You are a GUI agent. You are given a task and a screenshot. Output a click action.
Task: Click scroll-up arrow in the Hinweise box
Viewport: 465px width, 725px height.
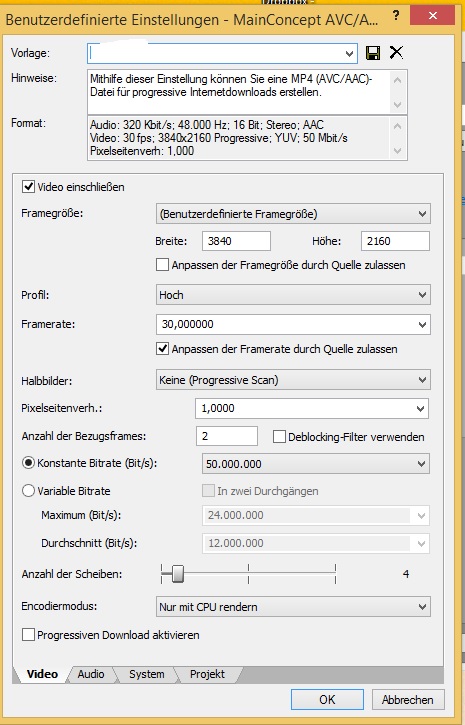point(398,80)
